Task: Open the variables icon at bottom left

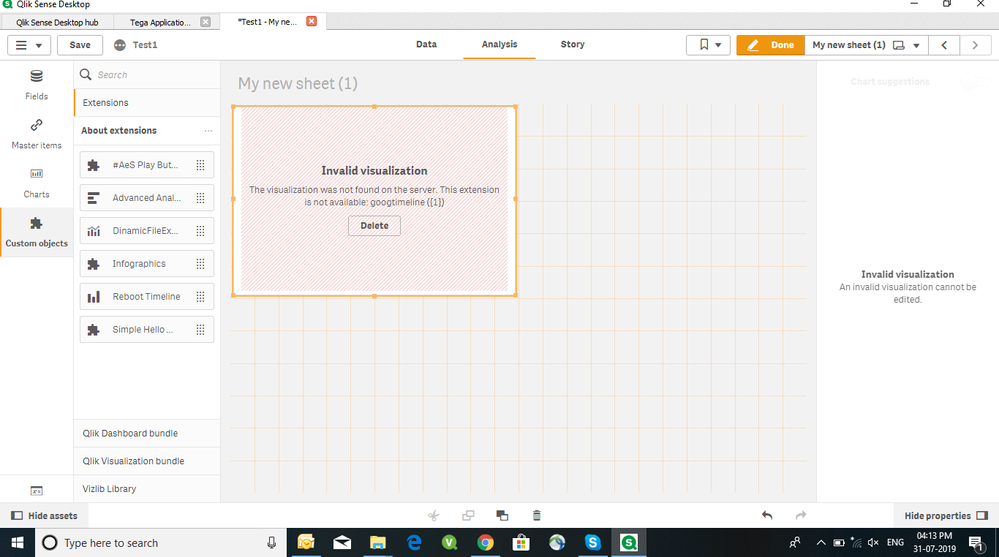Action: (x=36, y=491)
